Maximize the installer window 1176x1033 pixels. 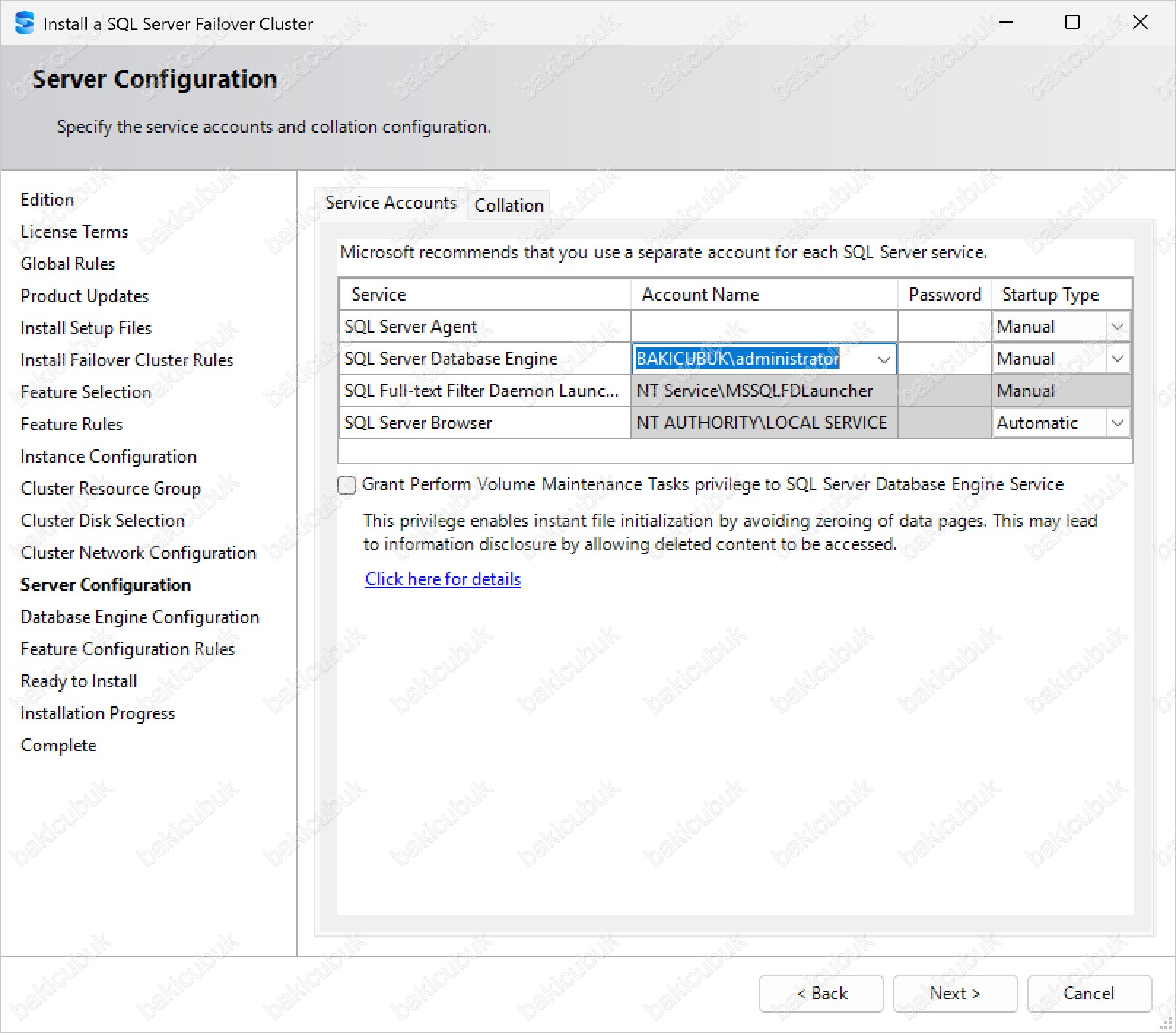tap(1072, 23)
